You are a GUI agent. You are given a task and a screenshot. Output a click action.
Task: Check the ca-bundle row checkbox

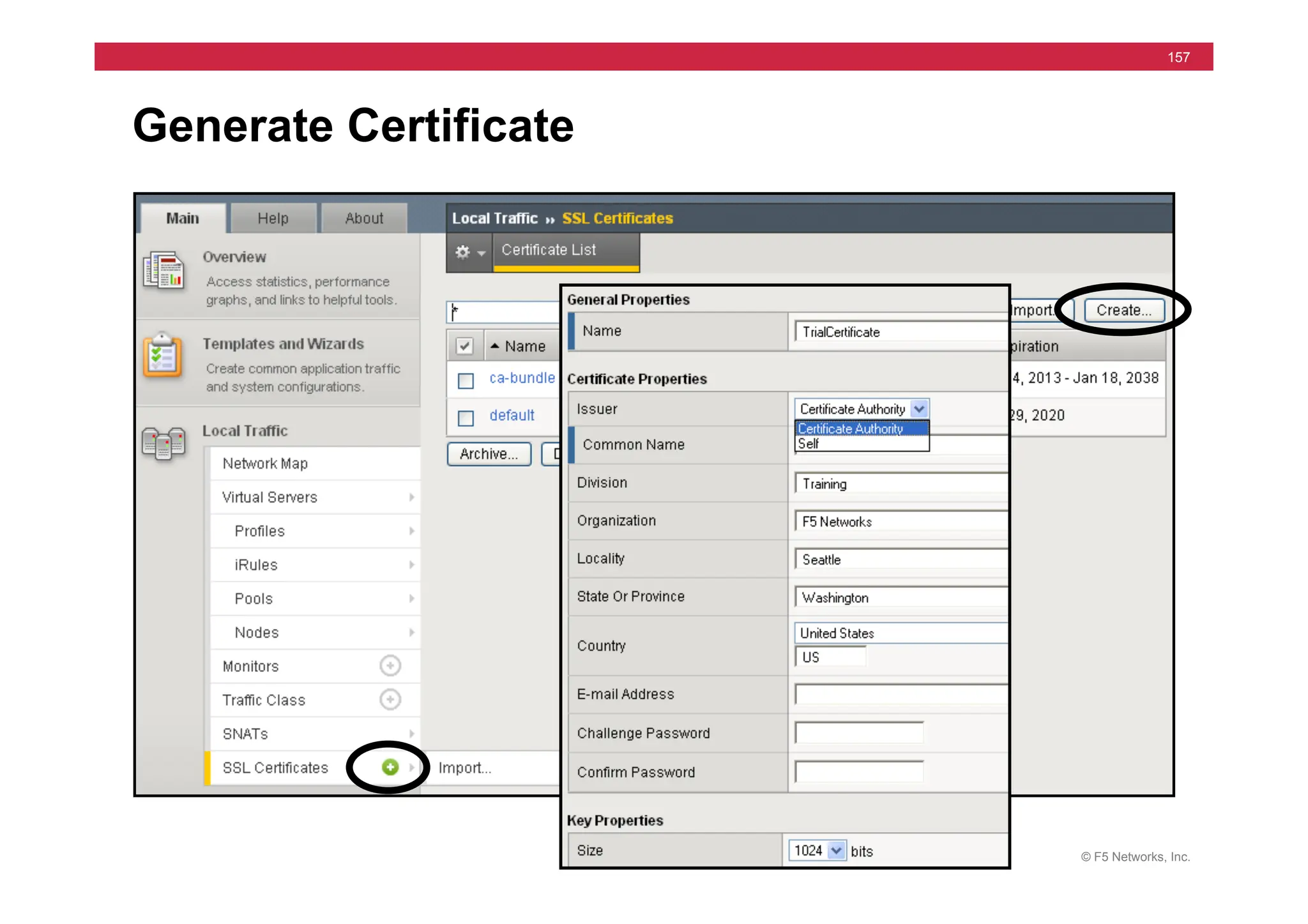(x=466, y=381)
